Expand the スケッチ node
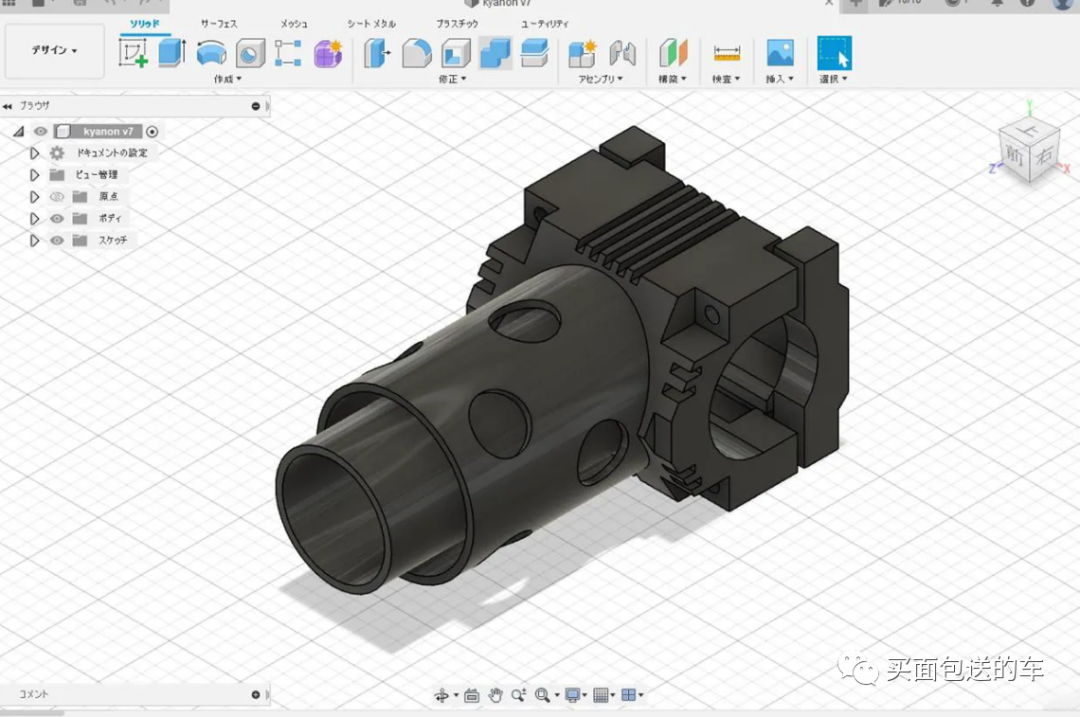Viewport: 1080px width, 717px height. click(x=34, y=240)
